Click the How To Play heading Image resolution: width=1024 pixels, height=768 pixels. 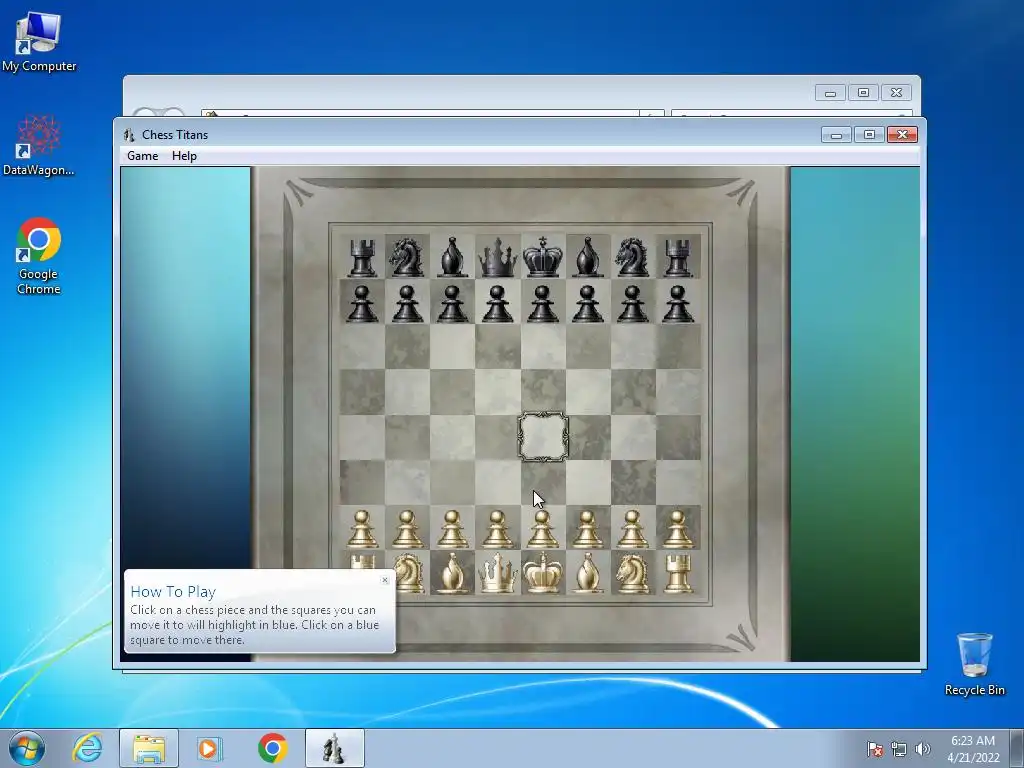coord(173,592)
